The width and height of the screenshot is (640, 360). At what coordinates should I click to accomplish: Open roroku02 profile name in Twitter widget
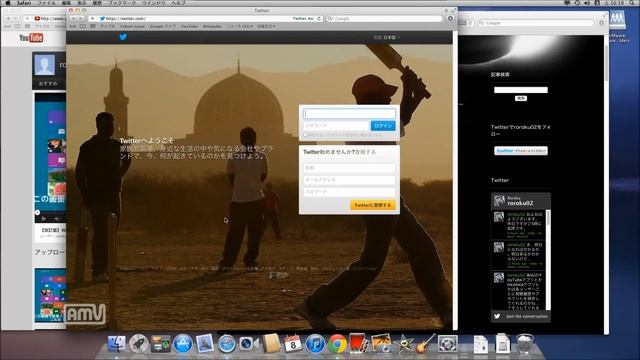click(520, 203)
